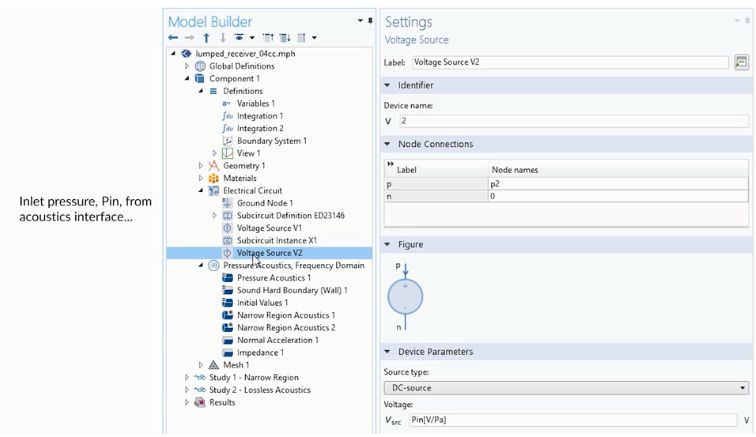Expand the Geometry 1 node
Viewport: 756px width, 437px height.
(x=201, y=166)
